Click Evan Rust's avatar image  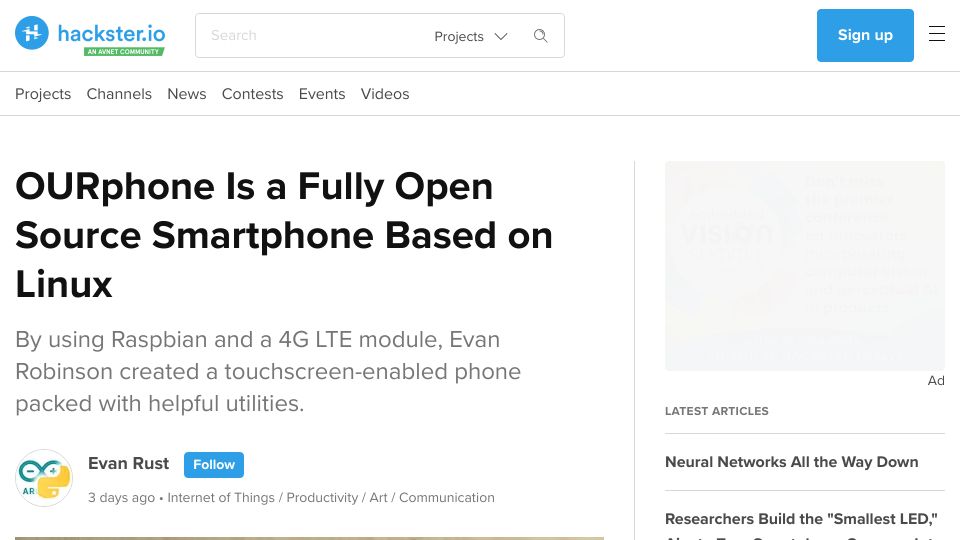click(44, 478)
